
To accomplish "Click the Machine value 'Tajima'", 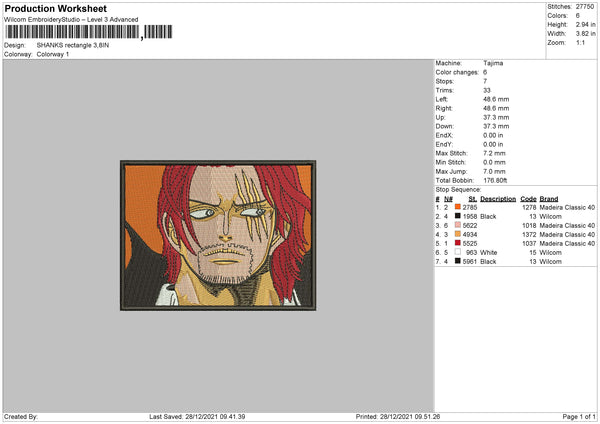I will (493, 63).
